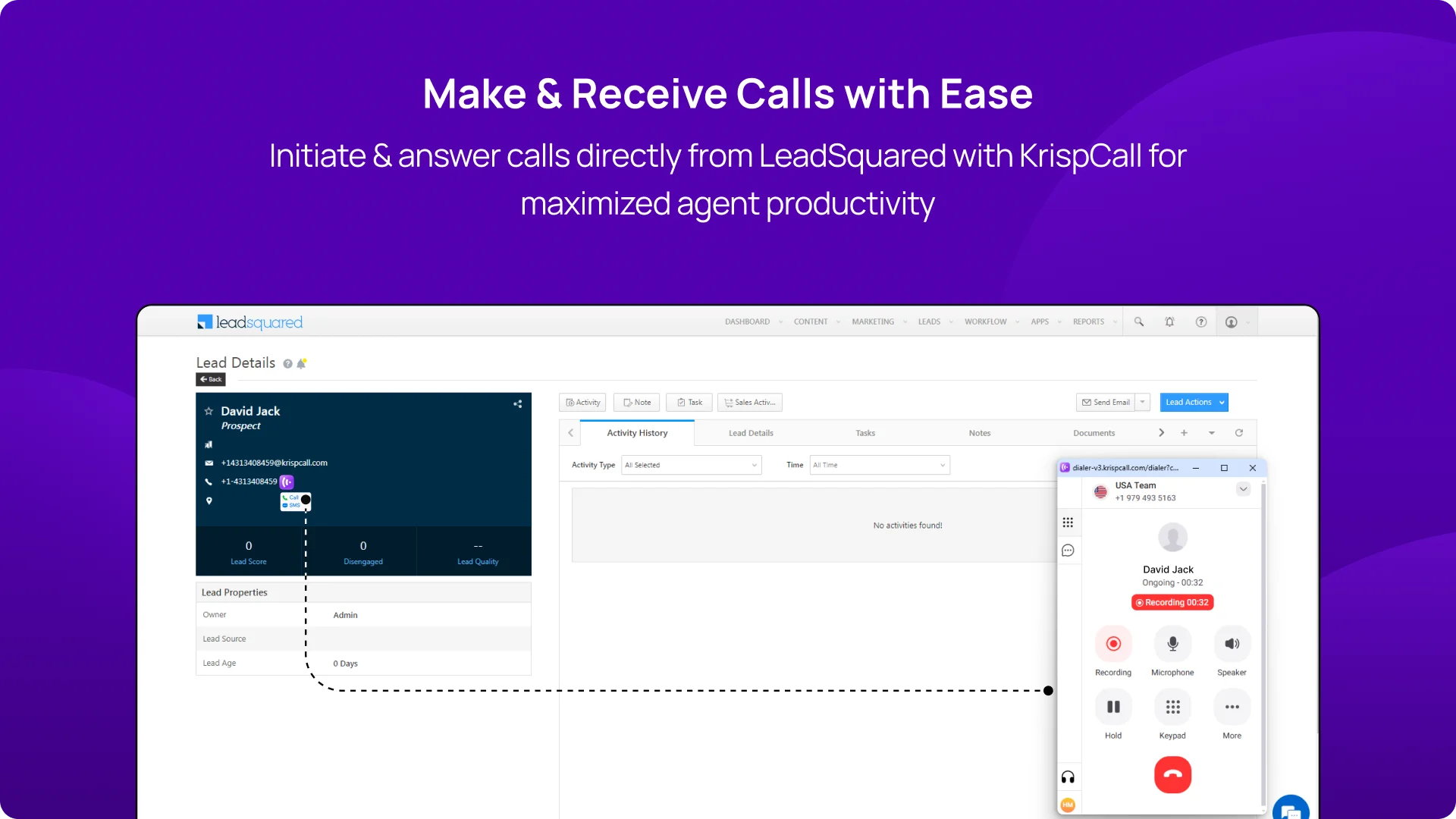Switch to Activity History tab

pyautogui.click(x=637, y=433)
